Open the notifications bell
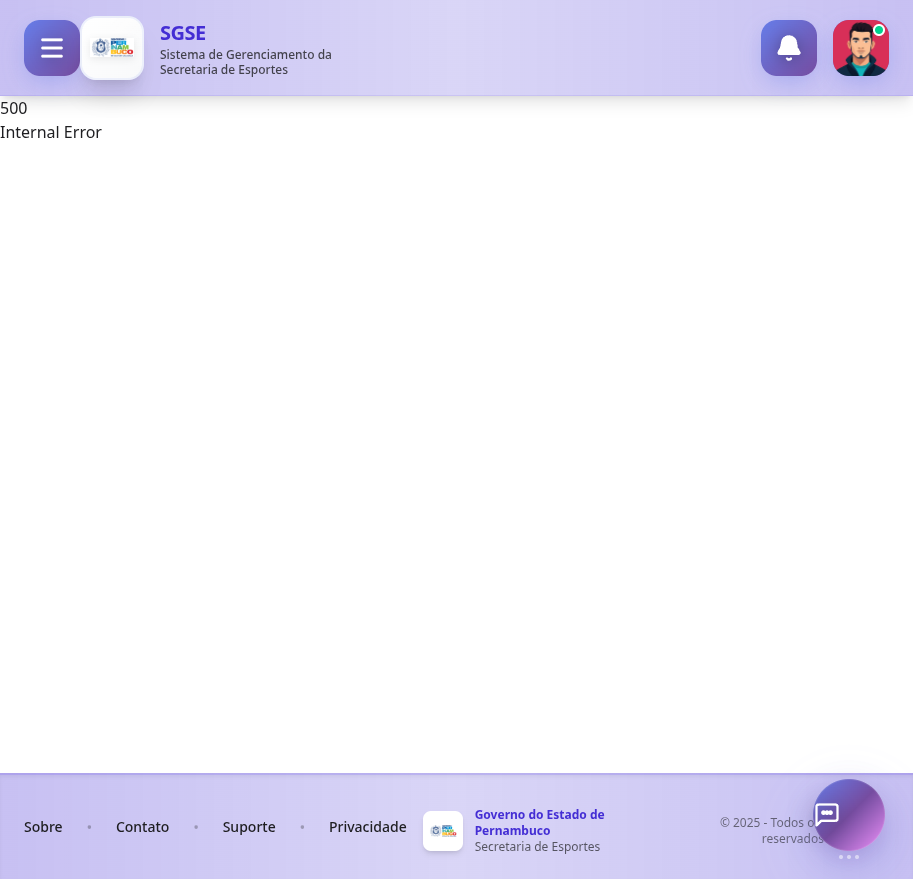 [x=788, y=48]
